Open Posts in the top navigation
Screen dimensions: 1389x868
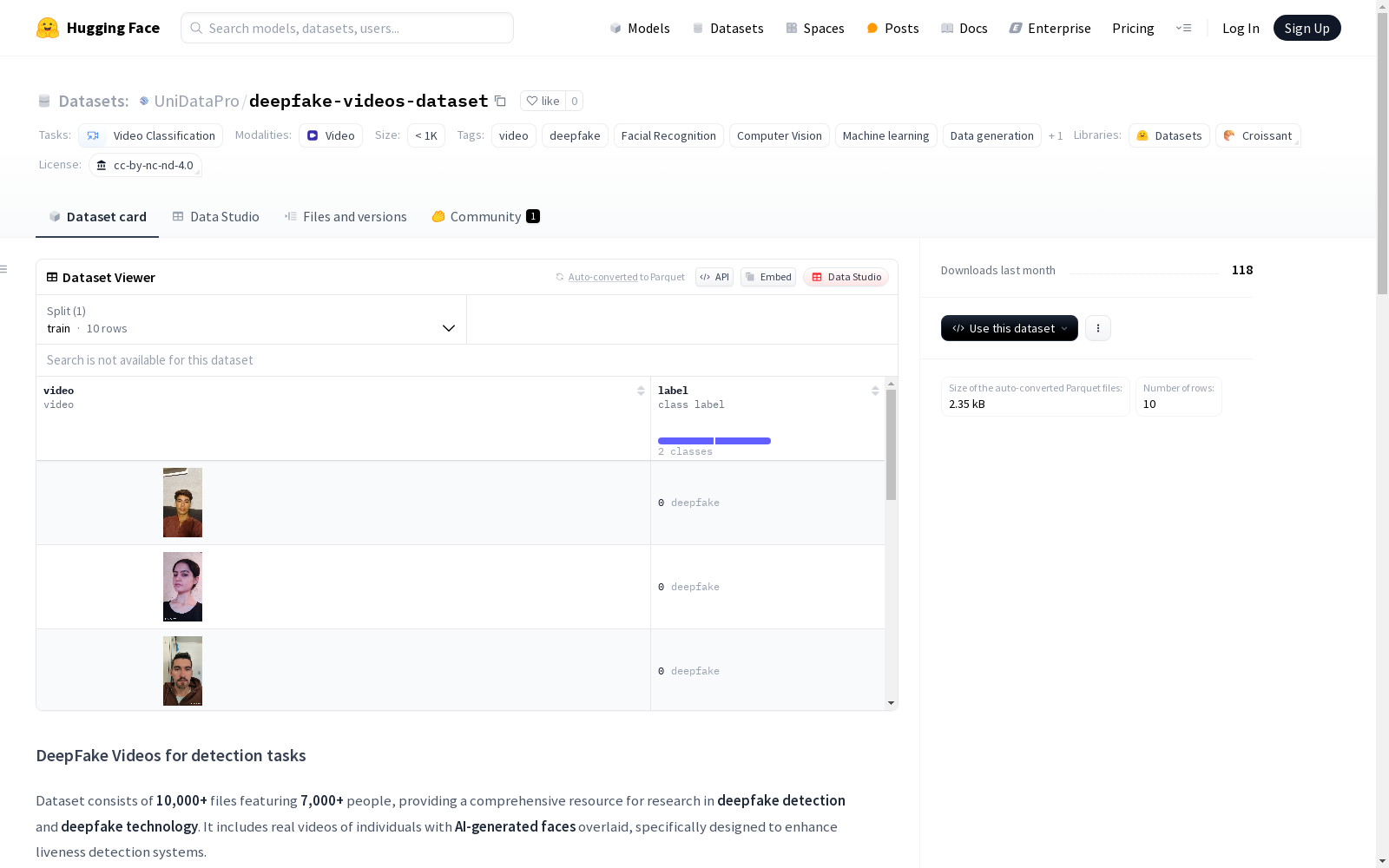pyautogui.click(x=892, y=28)
